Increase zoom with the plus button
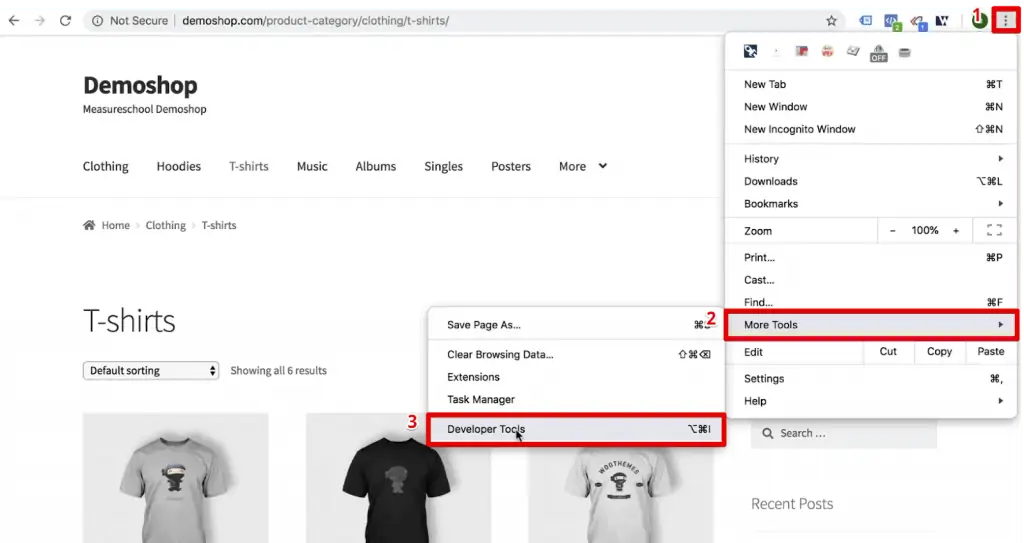Screen dimensions: 1024x543 pos(956,231)
